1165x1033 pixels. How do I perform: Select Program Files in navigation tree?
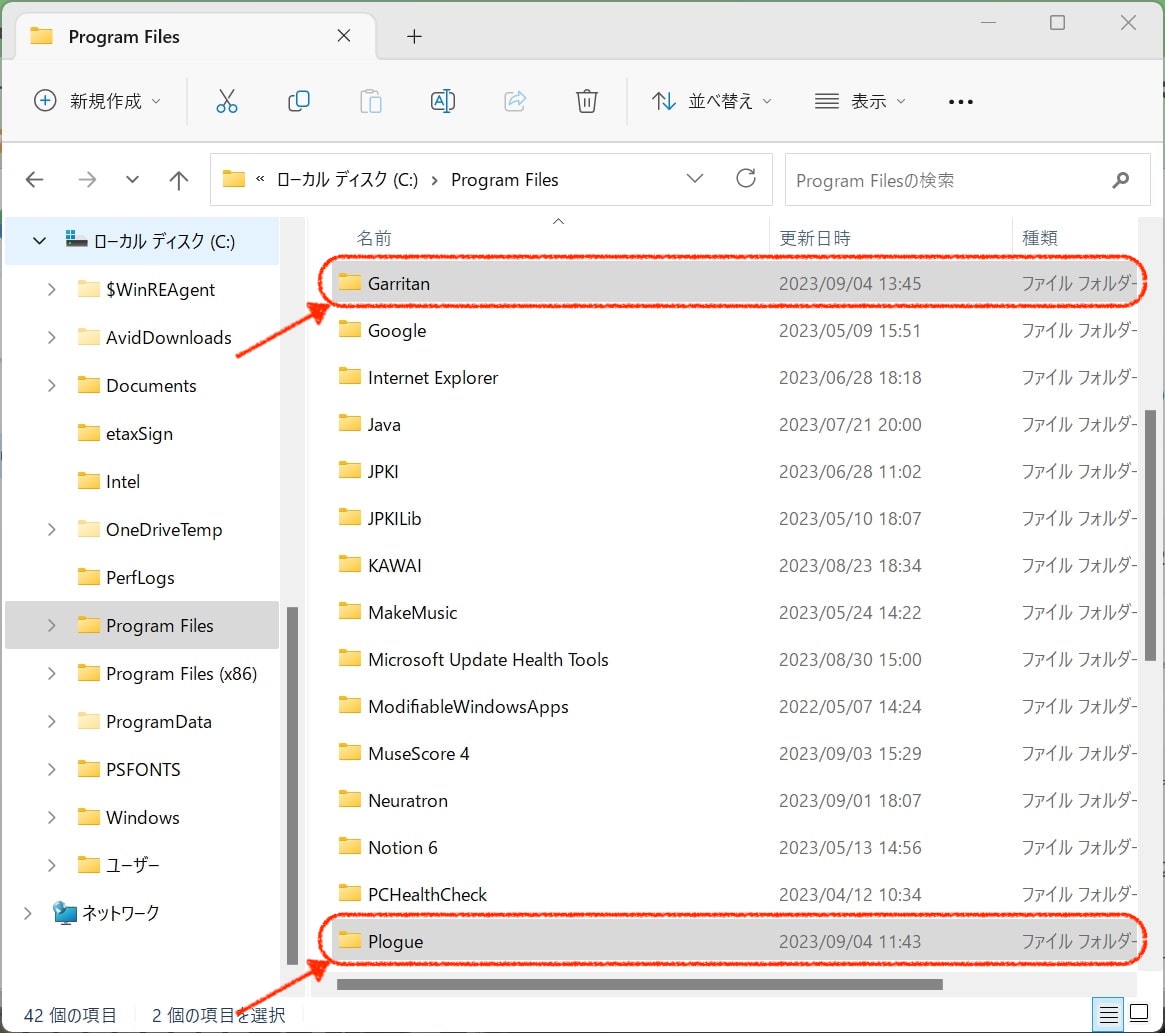tap(142, 625)
